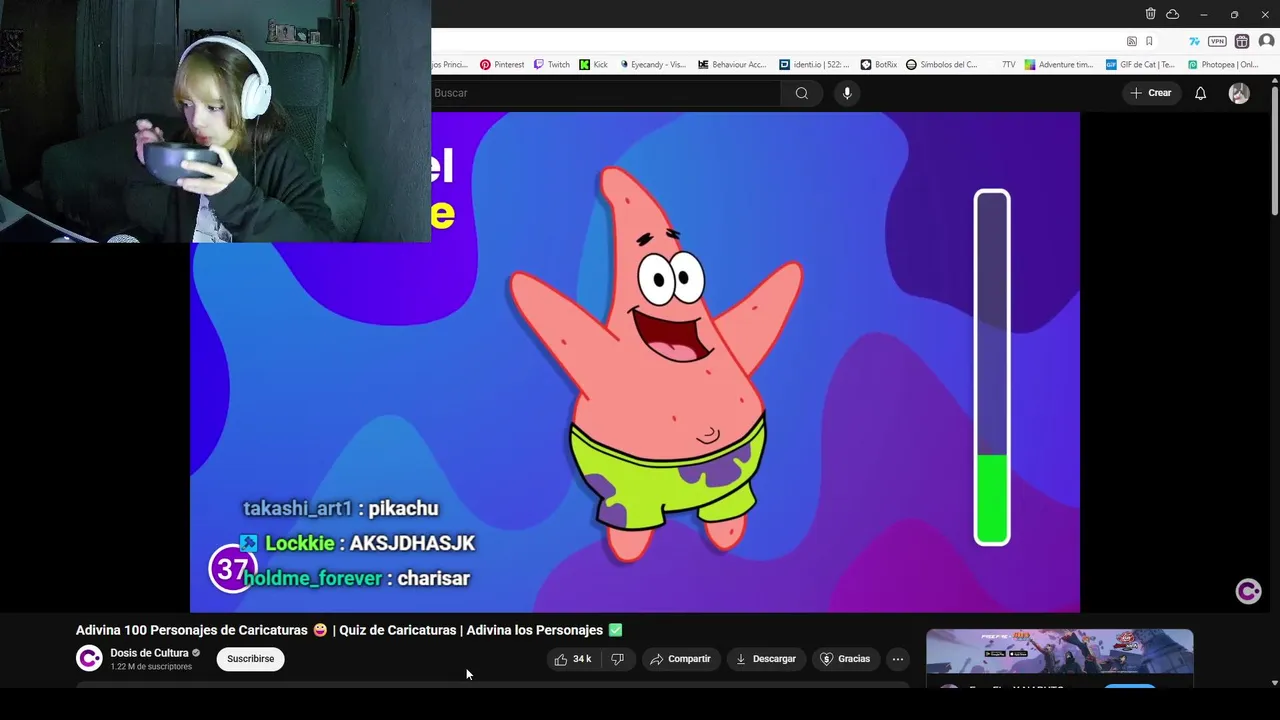The width and height of the screenshot is (1280, 720).
Task: Click the YouTube search magnifier button
Action: point(801,93)
